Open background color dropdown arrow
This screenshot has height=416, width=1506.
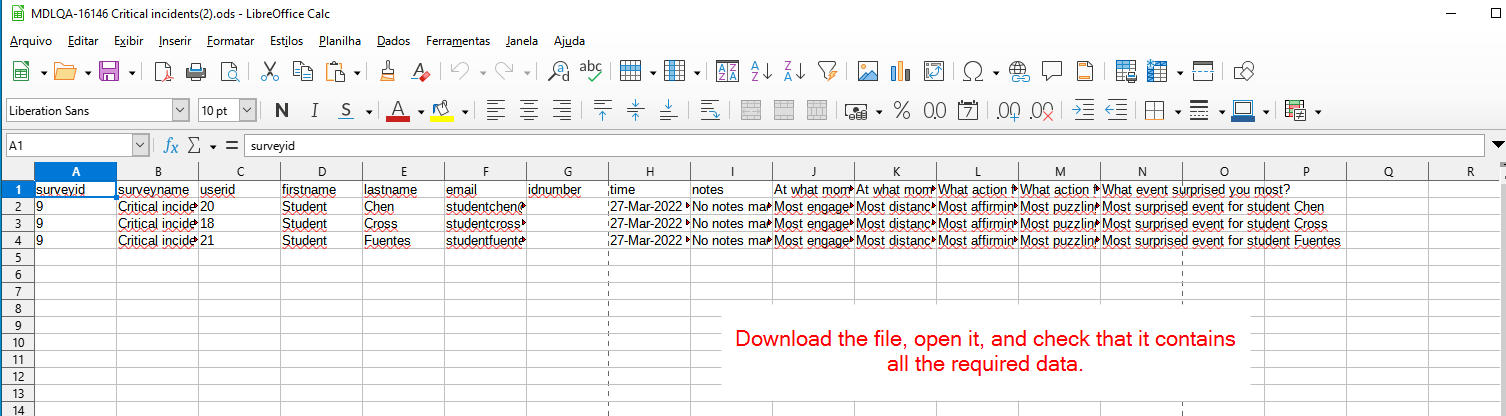(465, 111)
